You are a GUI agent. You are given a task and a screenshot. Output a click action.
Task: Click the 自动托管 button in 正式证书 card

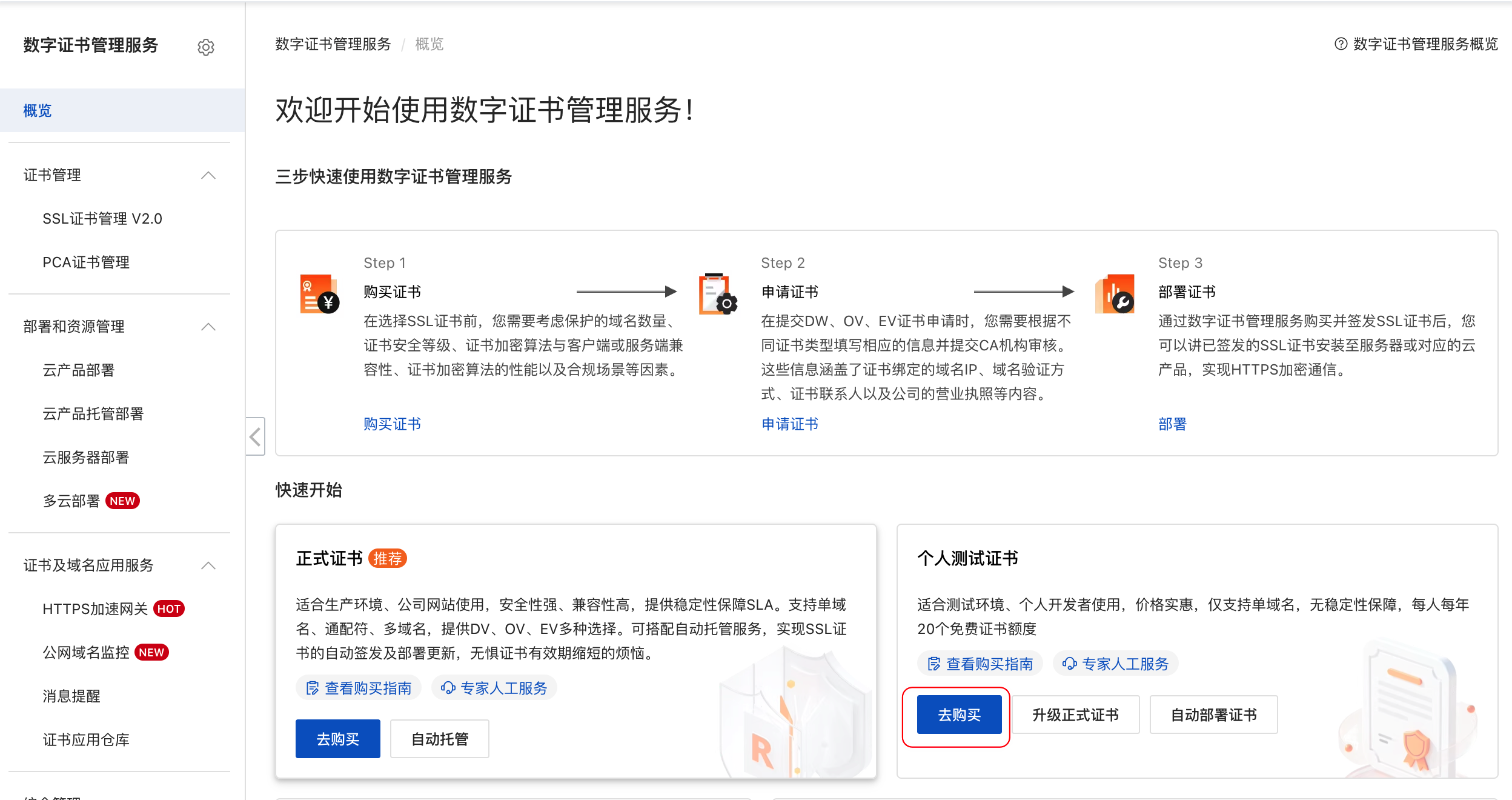click(439, 739)
